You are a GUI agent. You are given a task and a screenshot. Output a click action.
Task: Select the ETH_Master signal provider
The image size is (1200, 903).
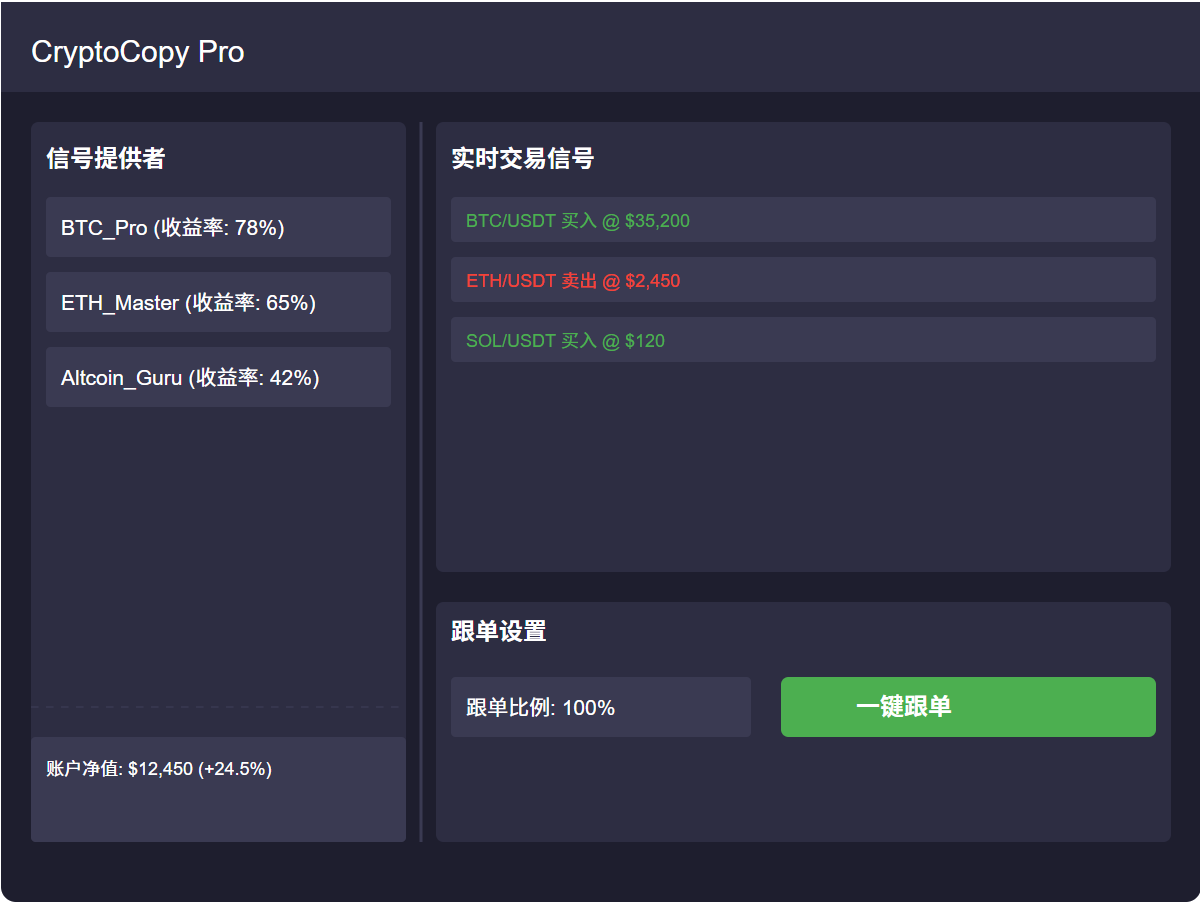coord(218,302)
